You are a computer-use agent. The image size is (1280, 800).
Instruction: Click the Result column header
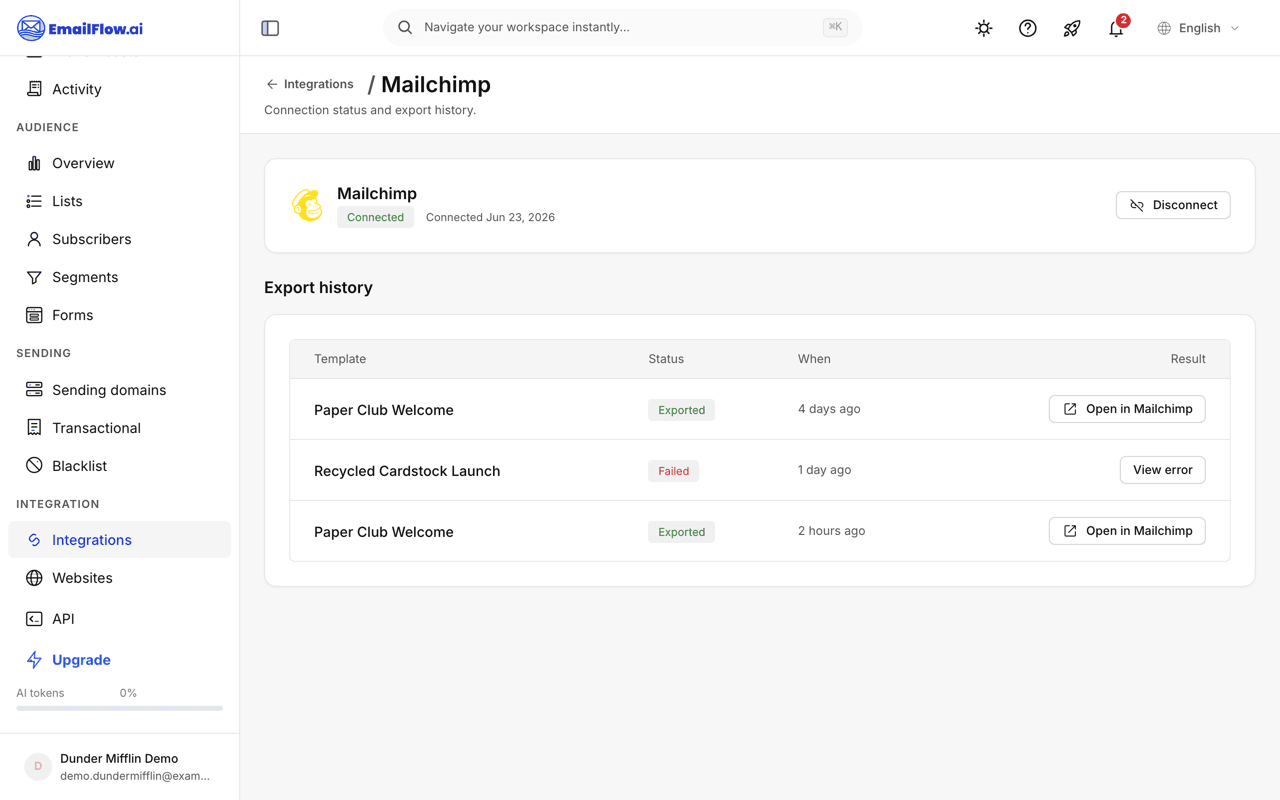pyautogui.click(x=1188, y=359)
